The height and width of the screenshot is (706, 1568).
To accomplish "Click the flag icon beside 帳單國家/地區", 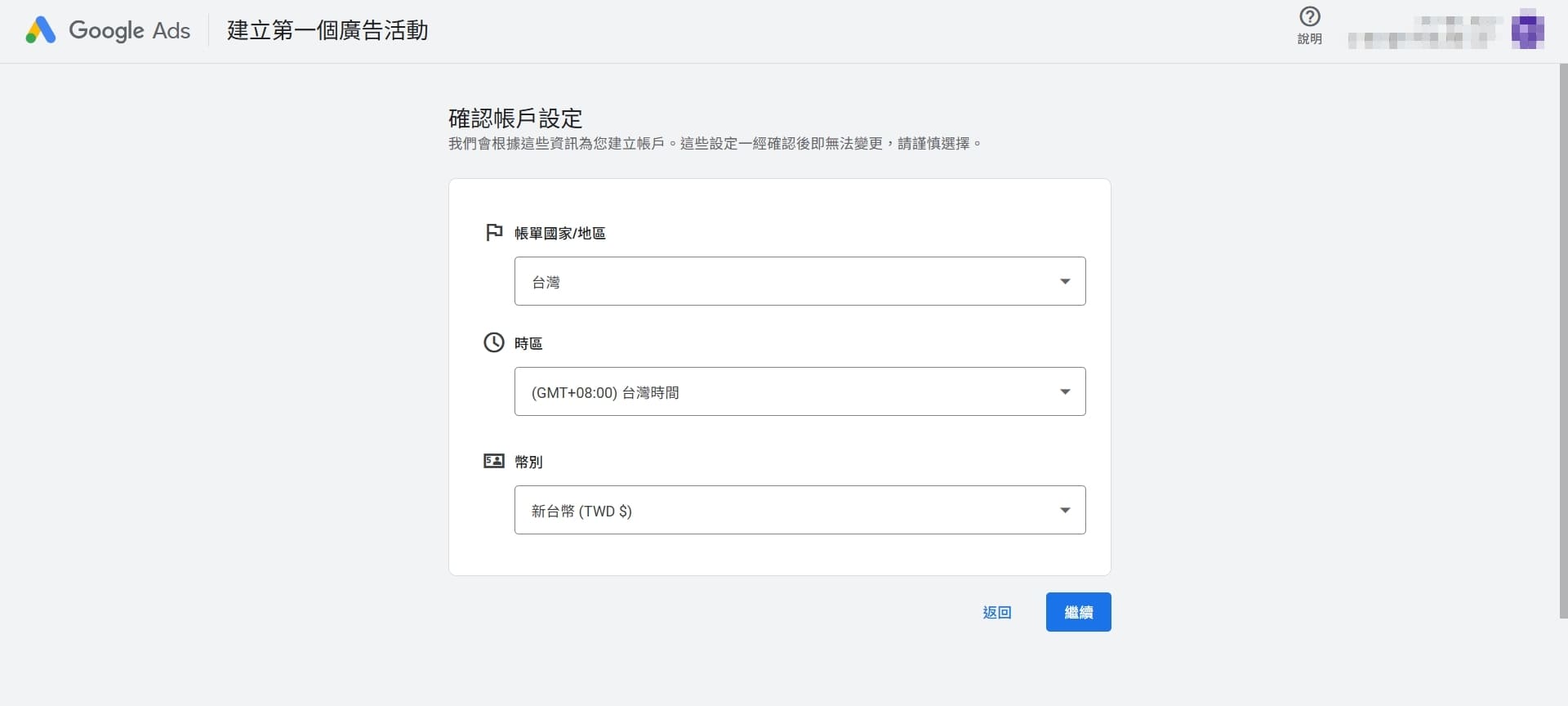I will point(493,232).
